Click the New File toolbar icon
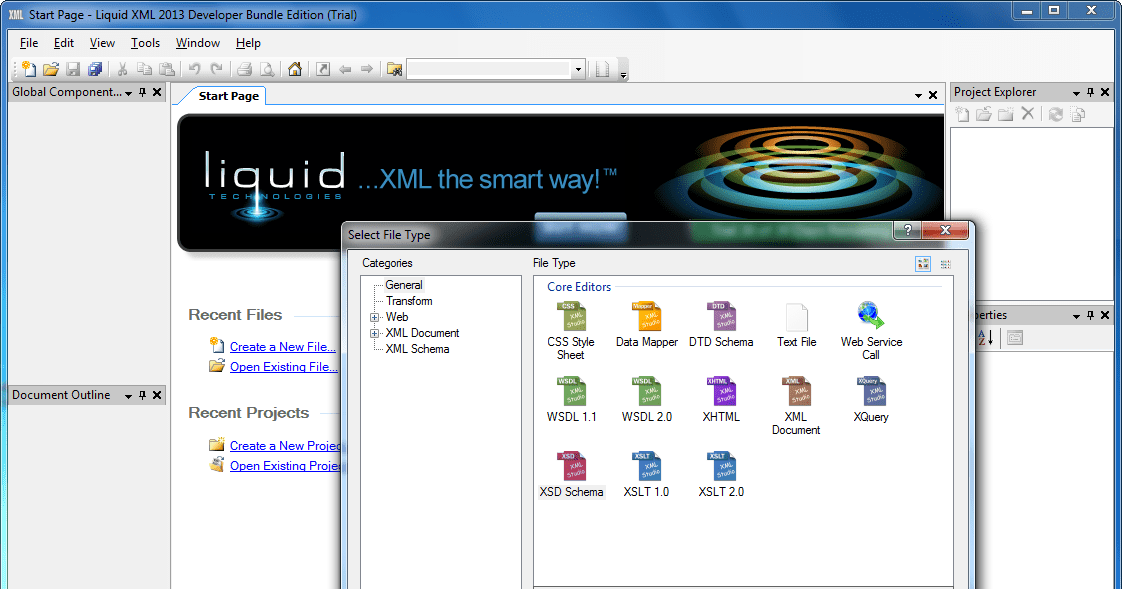The height and width of the screenshot is (589, 1122). [29, 69]
